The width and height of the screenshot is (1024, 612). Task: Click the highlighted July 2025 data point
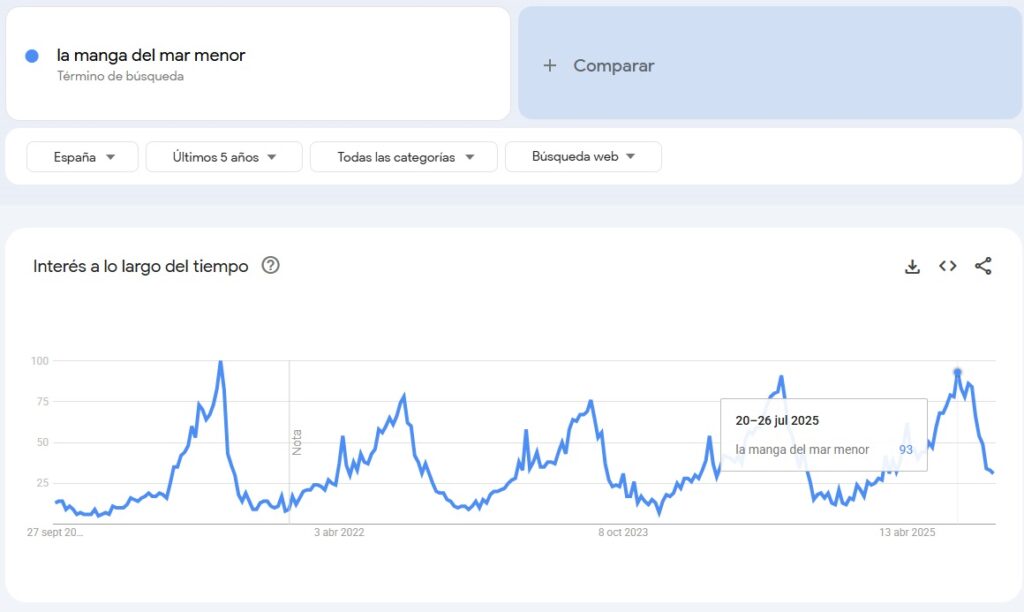pyautogui.click(x=957, y=372)
